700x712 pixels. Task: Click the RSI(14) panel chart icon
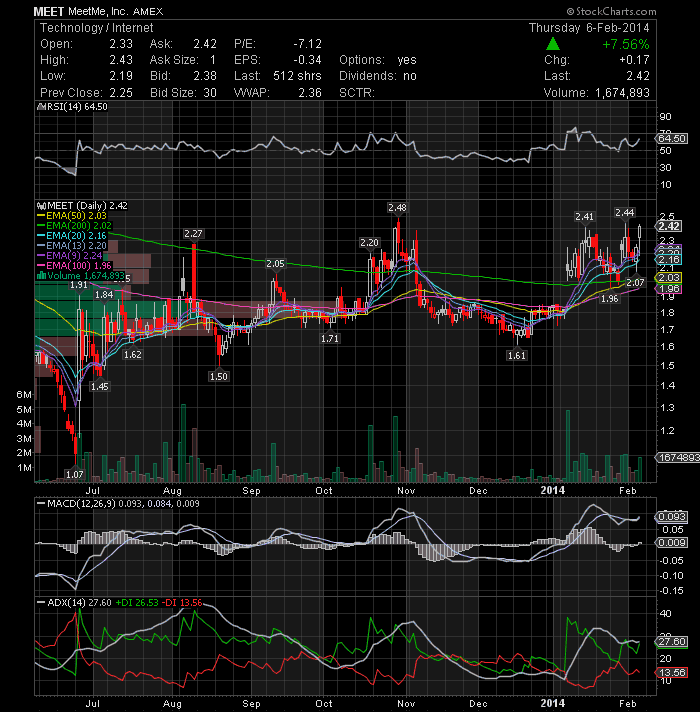[41, 107]
